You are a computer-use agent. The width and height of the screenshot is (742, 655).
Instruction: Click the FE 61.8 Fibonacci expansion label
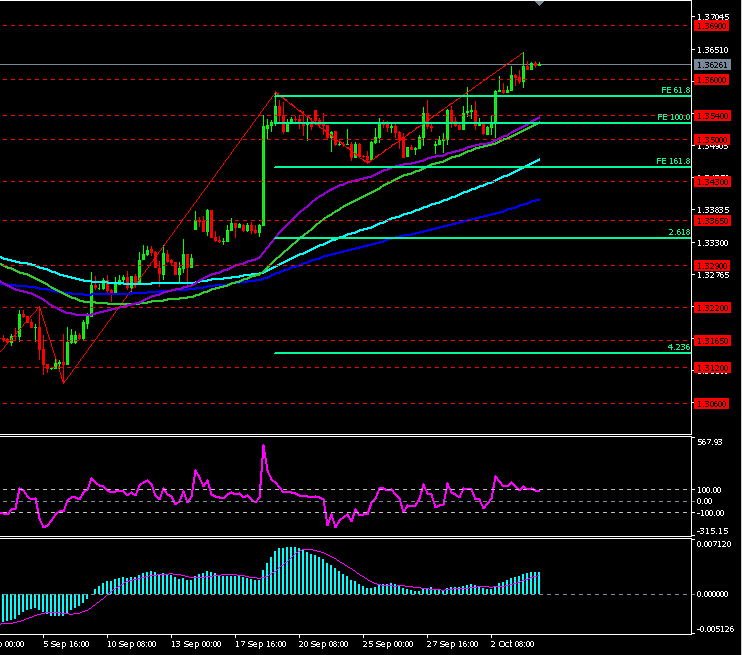point(675,90)
